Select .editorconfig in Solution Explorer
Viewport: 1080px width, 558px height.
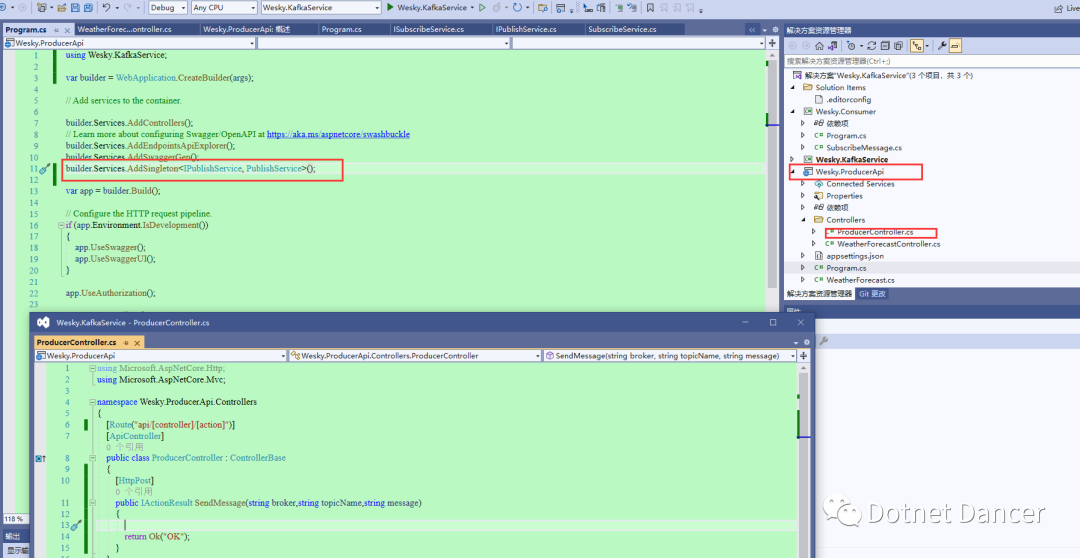click(849, 99)
